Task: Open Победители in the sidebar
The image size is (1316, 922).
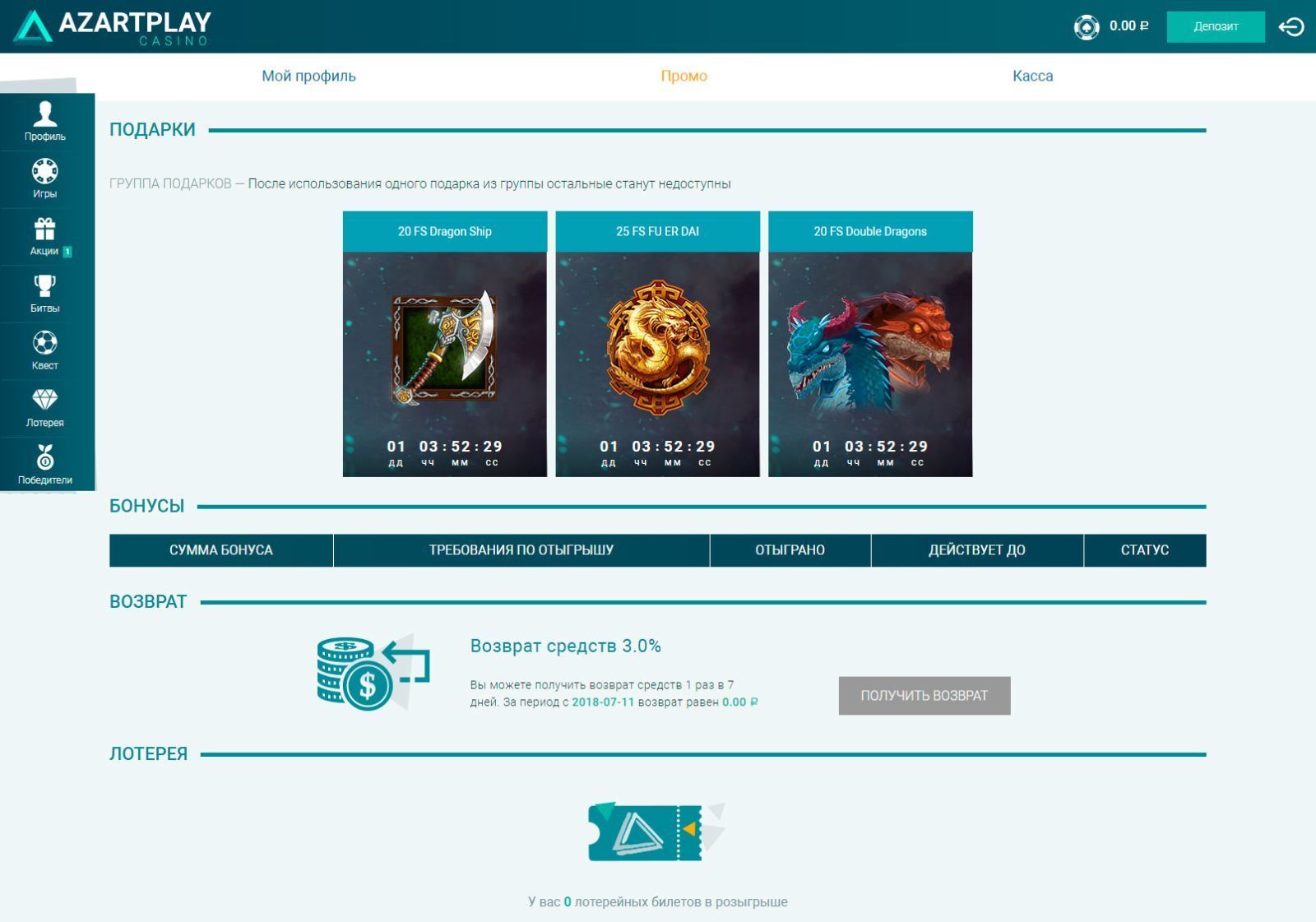Action: pyautogui.click(x=45, y=465)
